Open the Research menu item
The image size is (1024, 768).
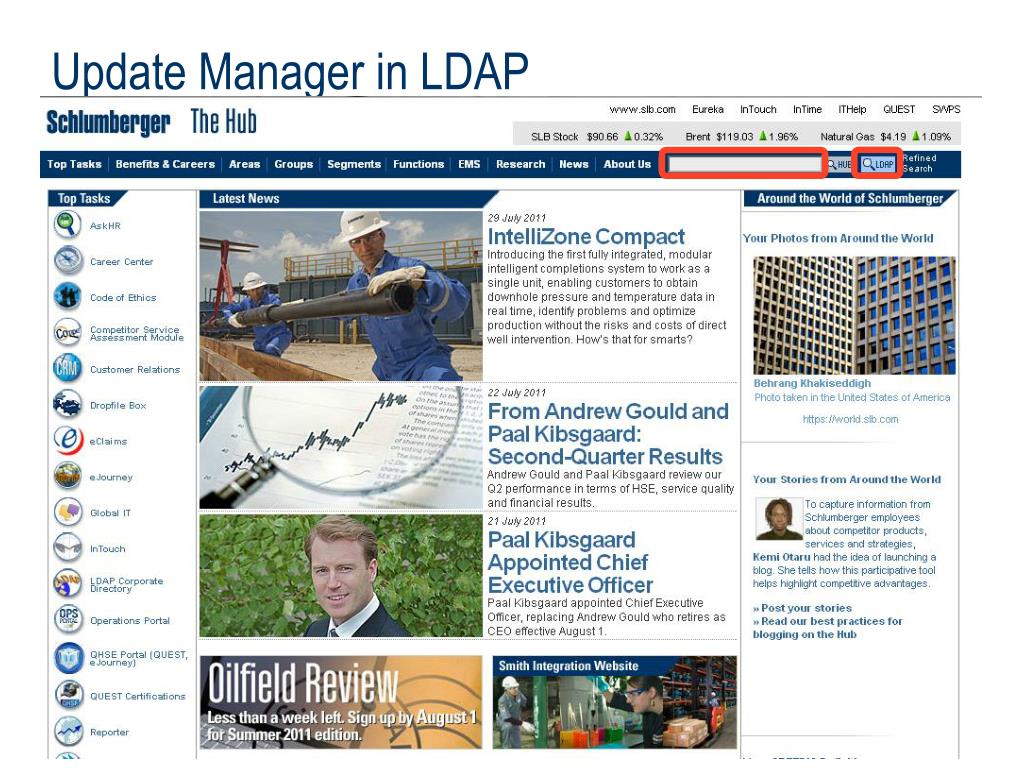tap(520, 164)
